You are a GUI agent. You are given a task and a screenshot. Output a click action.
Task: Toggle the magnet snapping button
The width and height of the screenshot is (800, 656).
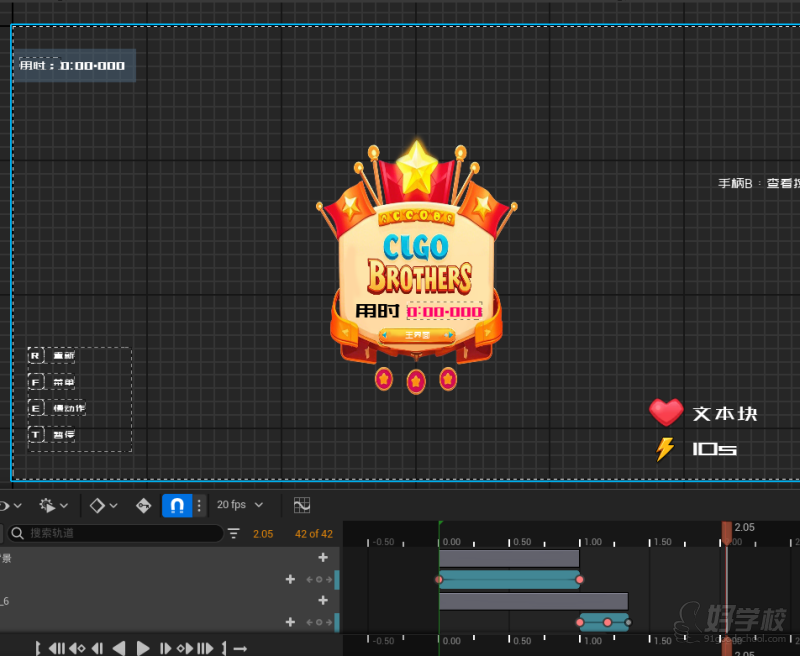click(x=176, y=505)
